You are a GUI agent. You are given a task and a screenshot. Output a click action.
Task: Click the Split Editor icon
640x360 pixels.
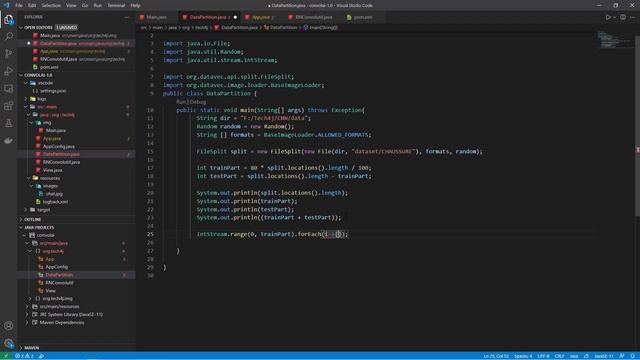tap(623, 17)
